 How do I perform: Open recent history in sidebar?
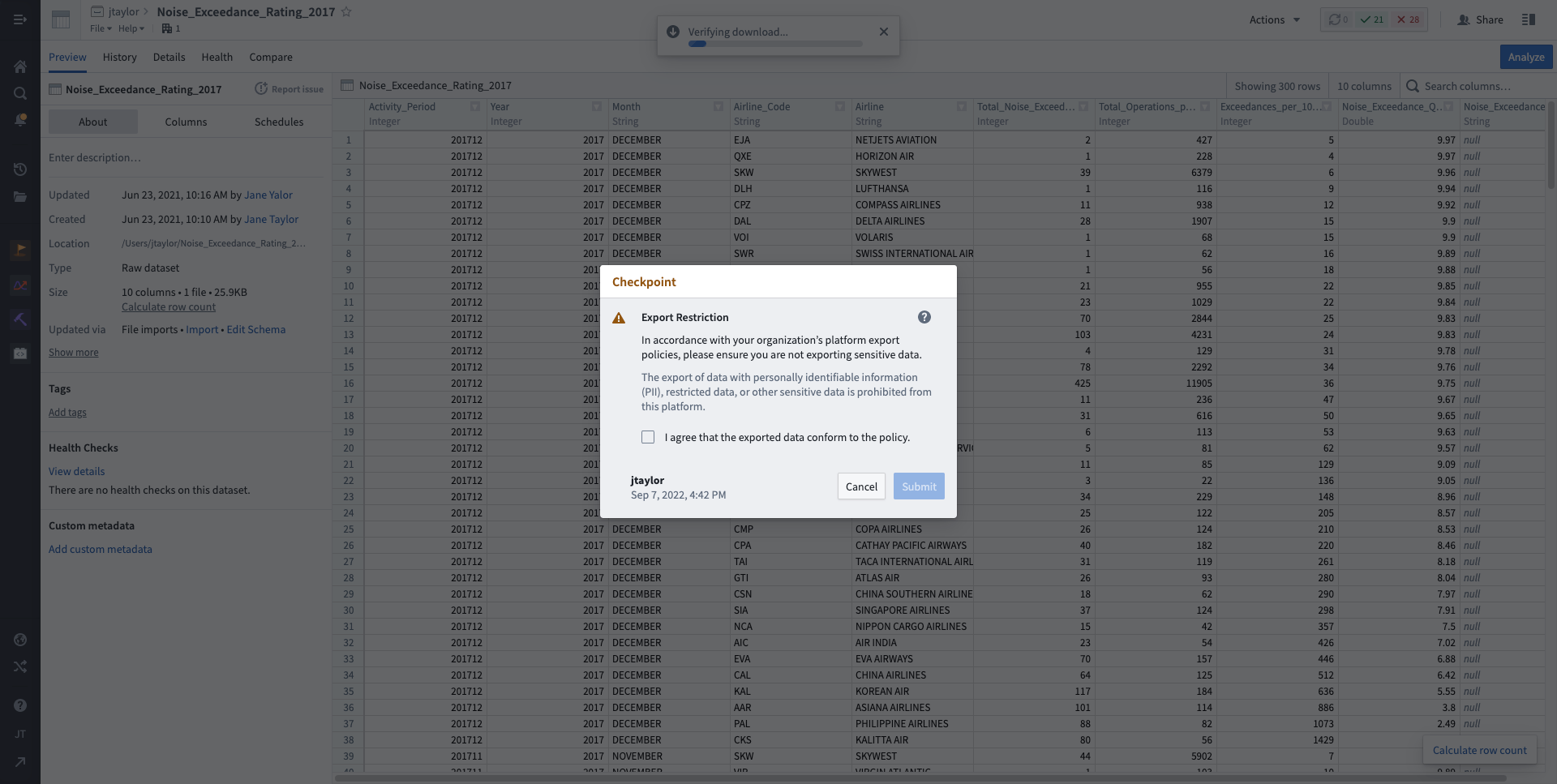(20, 169)
